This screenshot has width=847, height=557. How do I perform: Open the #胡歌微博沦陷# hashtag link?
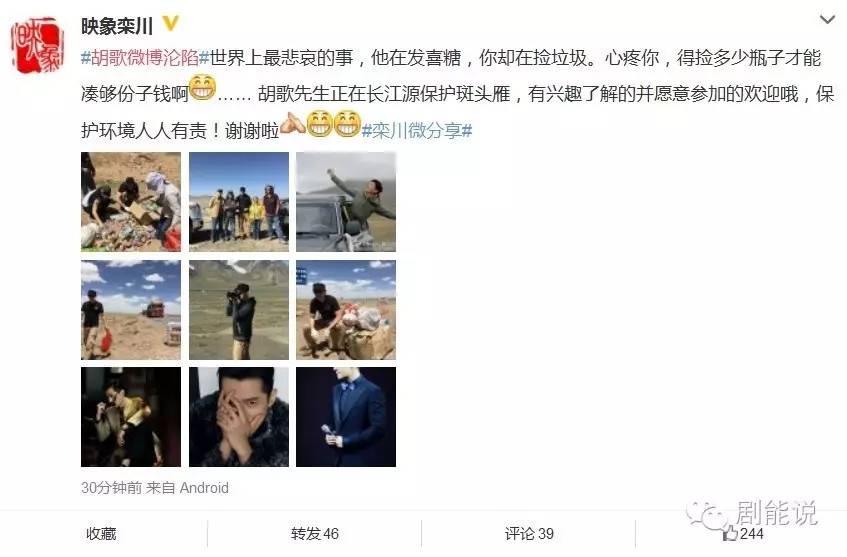click(145, 58)
